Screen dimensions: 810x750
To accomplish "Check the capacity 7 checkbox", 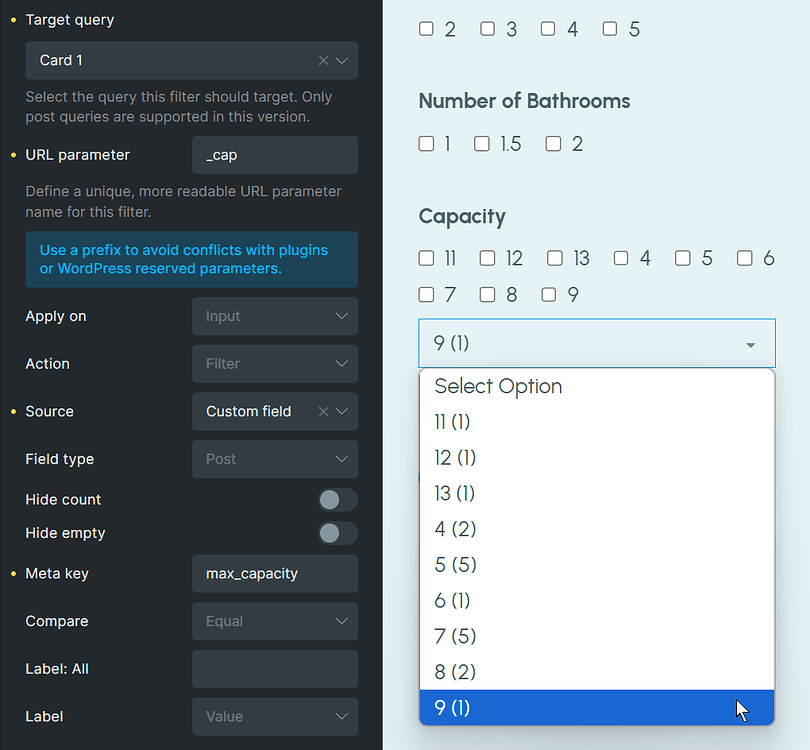I will click(425, 294).
